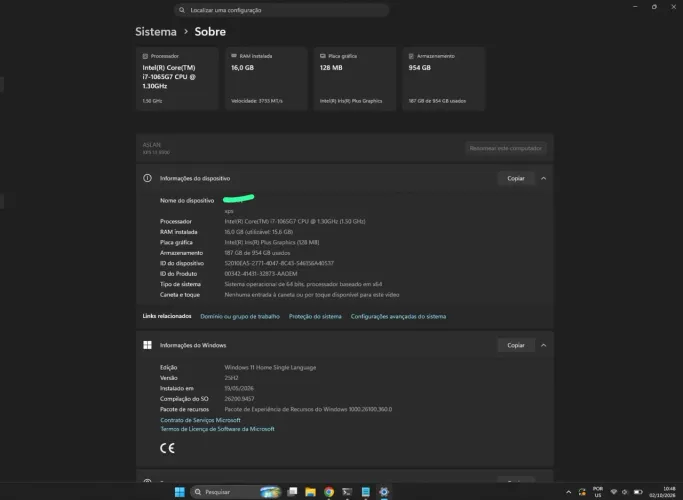Open the Terminal app from the taskbar
Viewport: 683px width, 500px height.
pyautogui.click(x=347, y=492)
